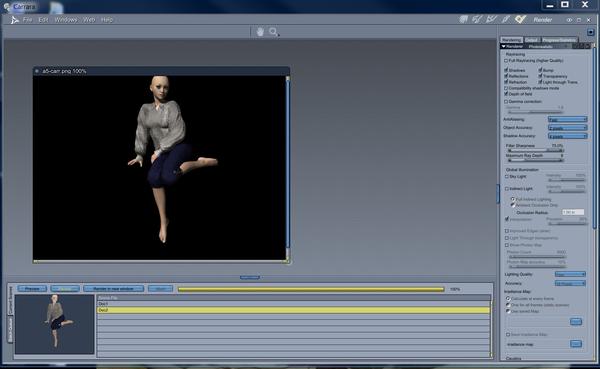600x369 pixels.
Task: Open the Windows menu
Action: tap(65, 20)
